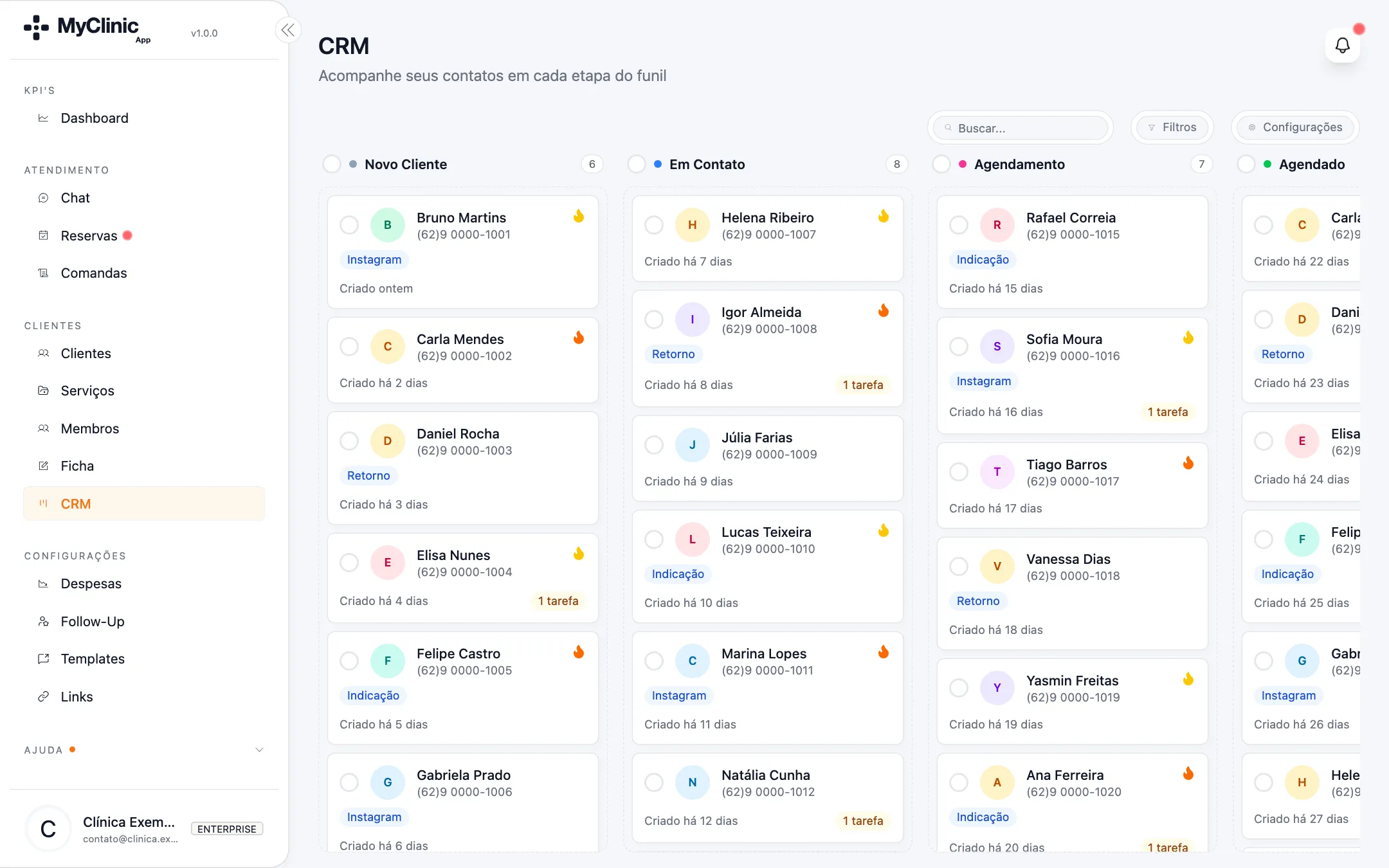Click the flame icon on Lucas Teixeira card
The image size is (1389, 868).
[884, 530]
